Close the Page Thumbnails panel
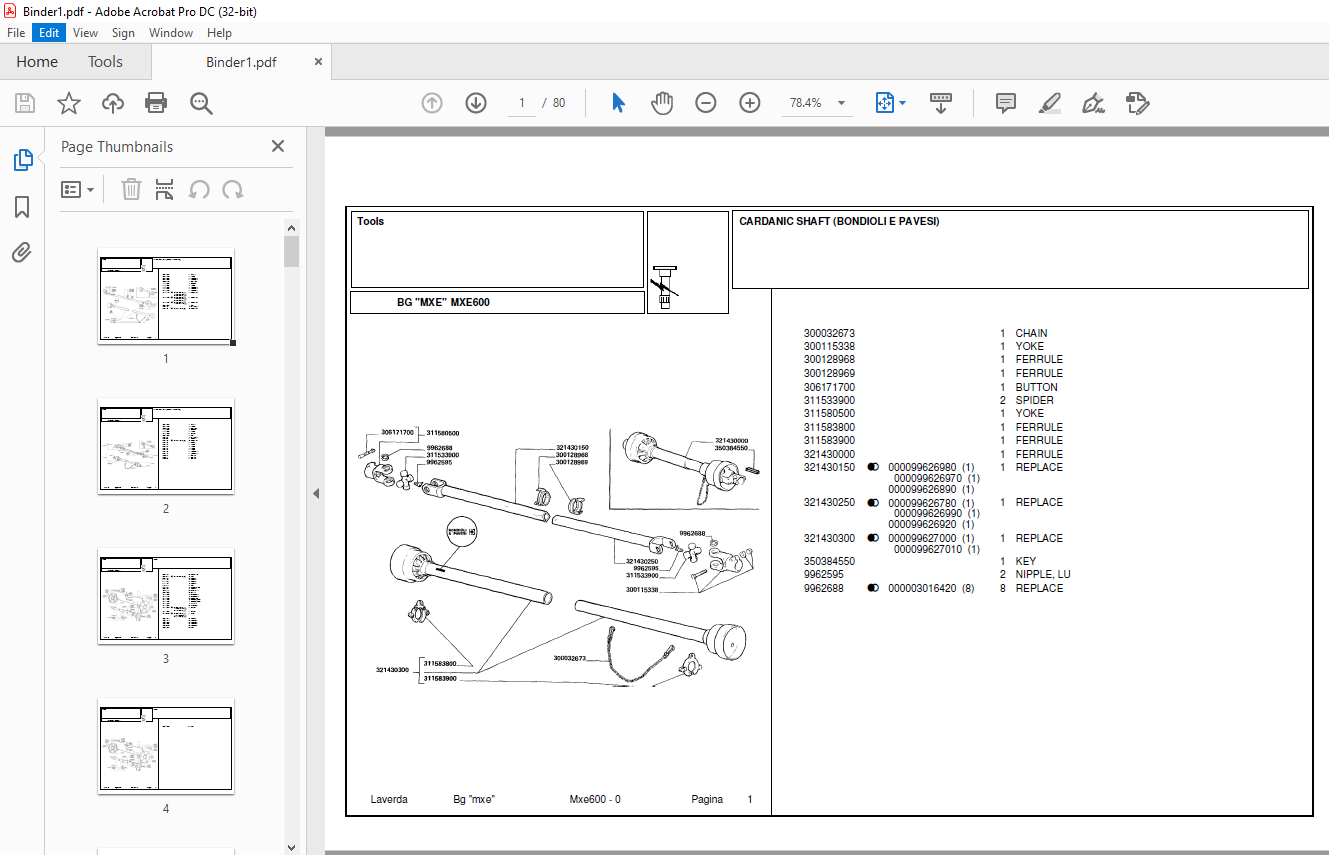1329x855 pixels. pos(278,146)
